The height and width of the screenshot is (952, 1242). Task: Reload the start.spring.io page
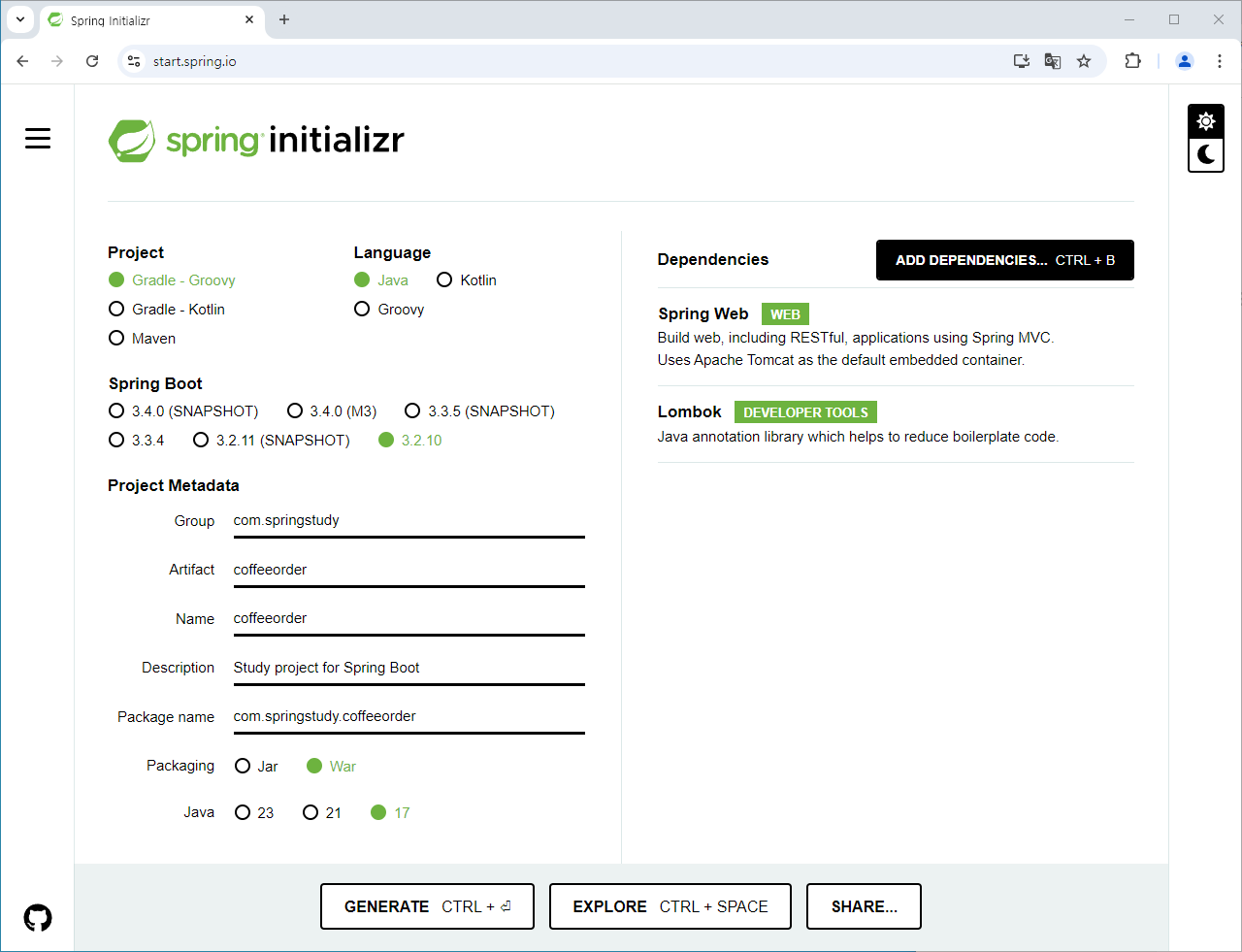pyautogui.click(x=92, y=61)
